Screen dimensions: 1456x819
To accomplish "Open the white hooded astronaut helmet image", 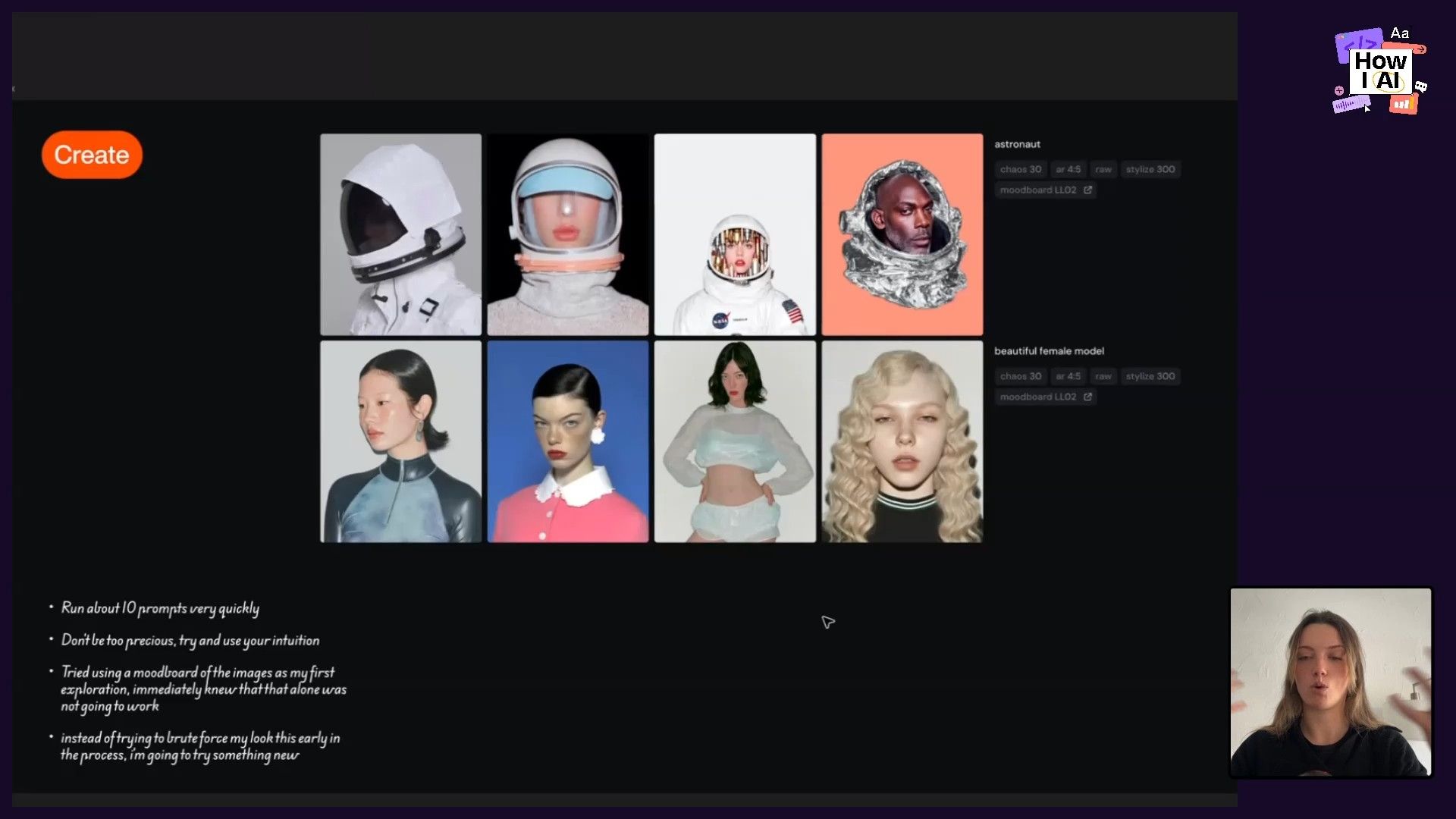I will [400, 234].
